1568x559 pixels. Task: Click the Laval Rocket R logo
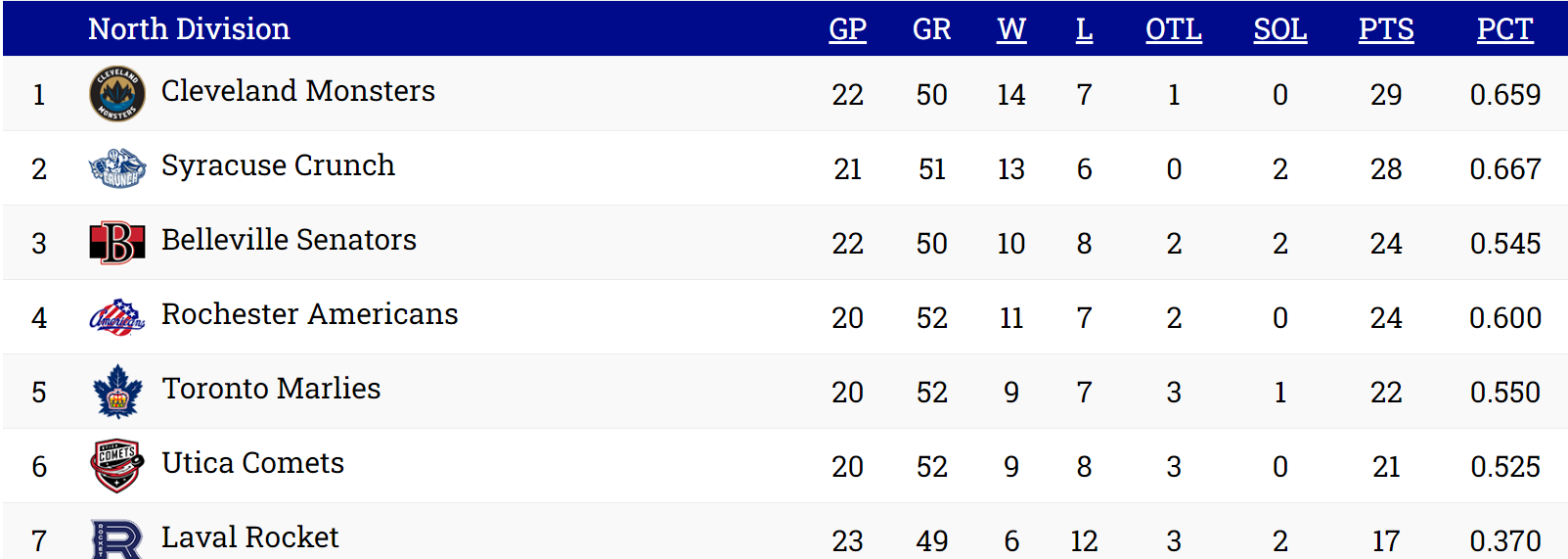[x=117, y=538]
